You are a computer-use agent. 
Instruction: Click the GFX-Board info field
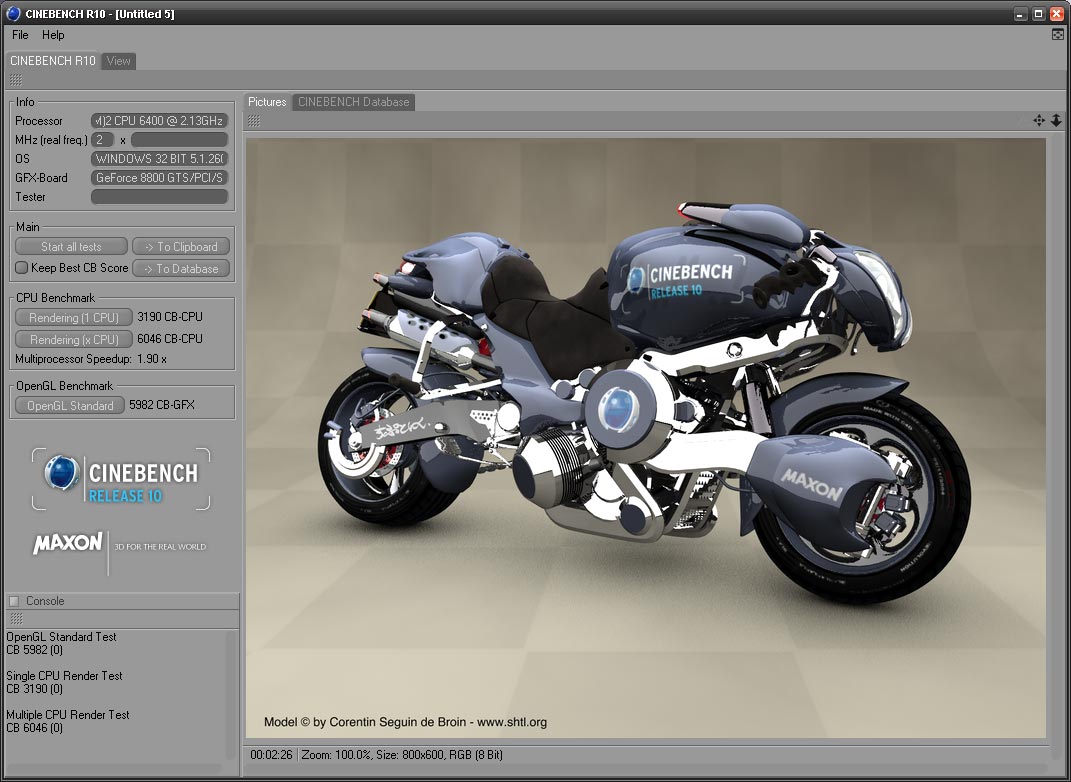click(x=159, y=178)
